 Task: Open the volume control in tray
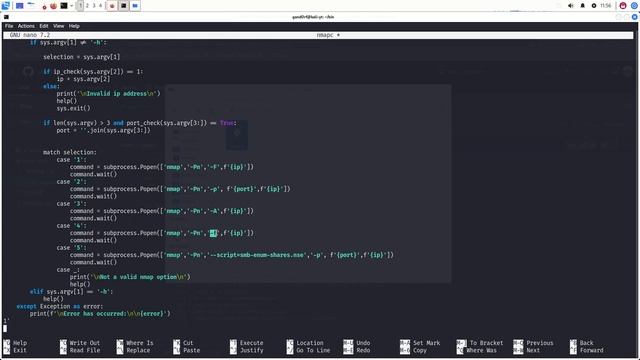pos(571,6)
